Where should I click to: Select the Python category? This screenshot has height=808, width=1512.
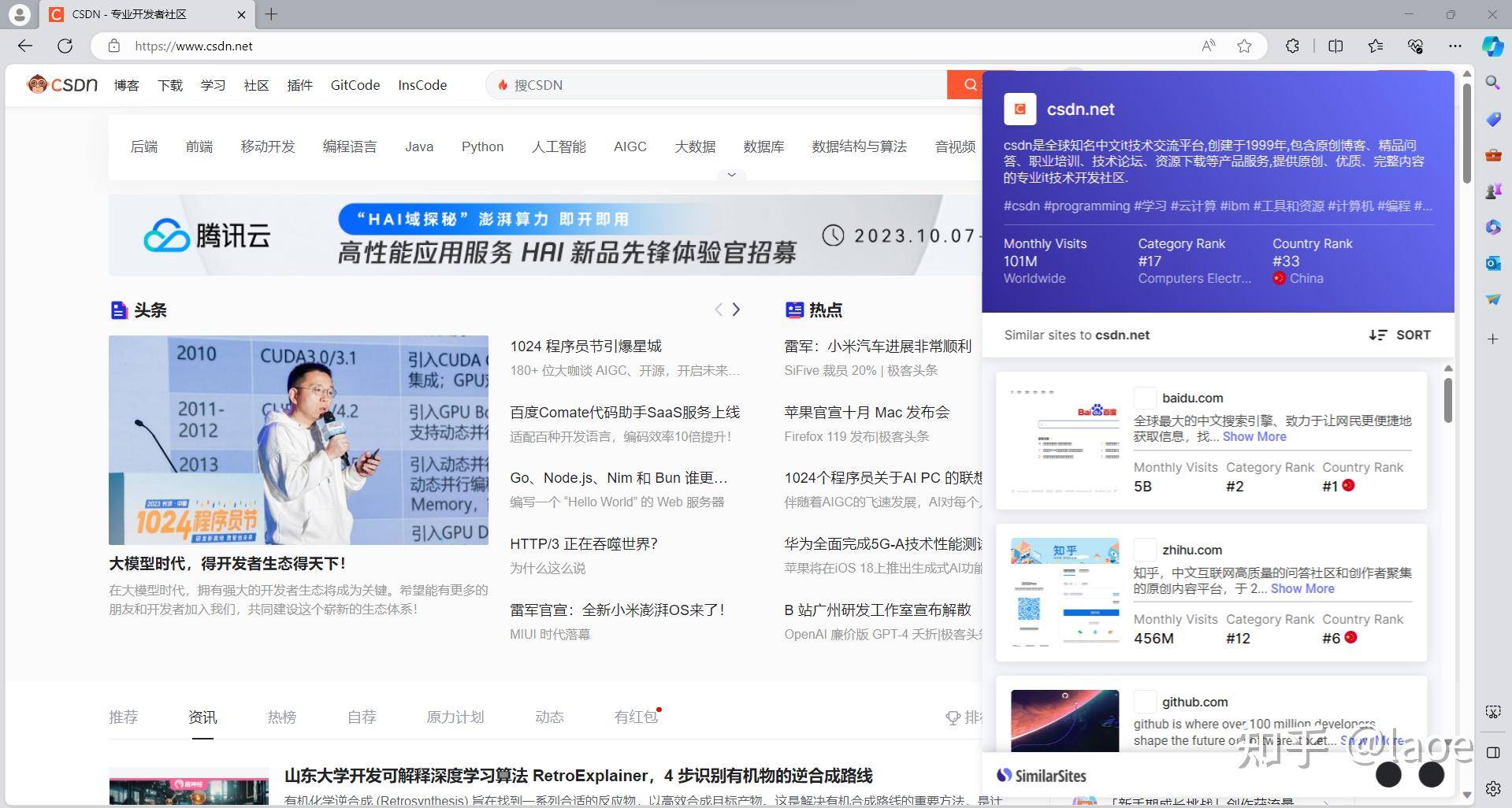(x=482, y=146)
